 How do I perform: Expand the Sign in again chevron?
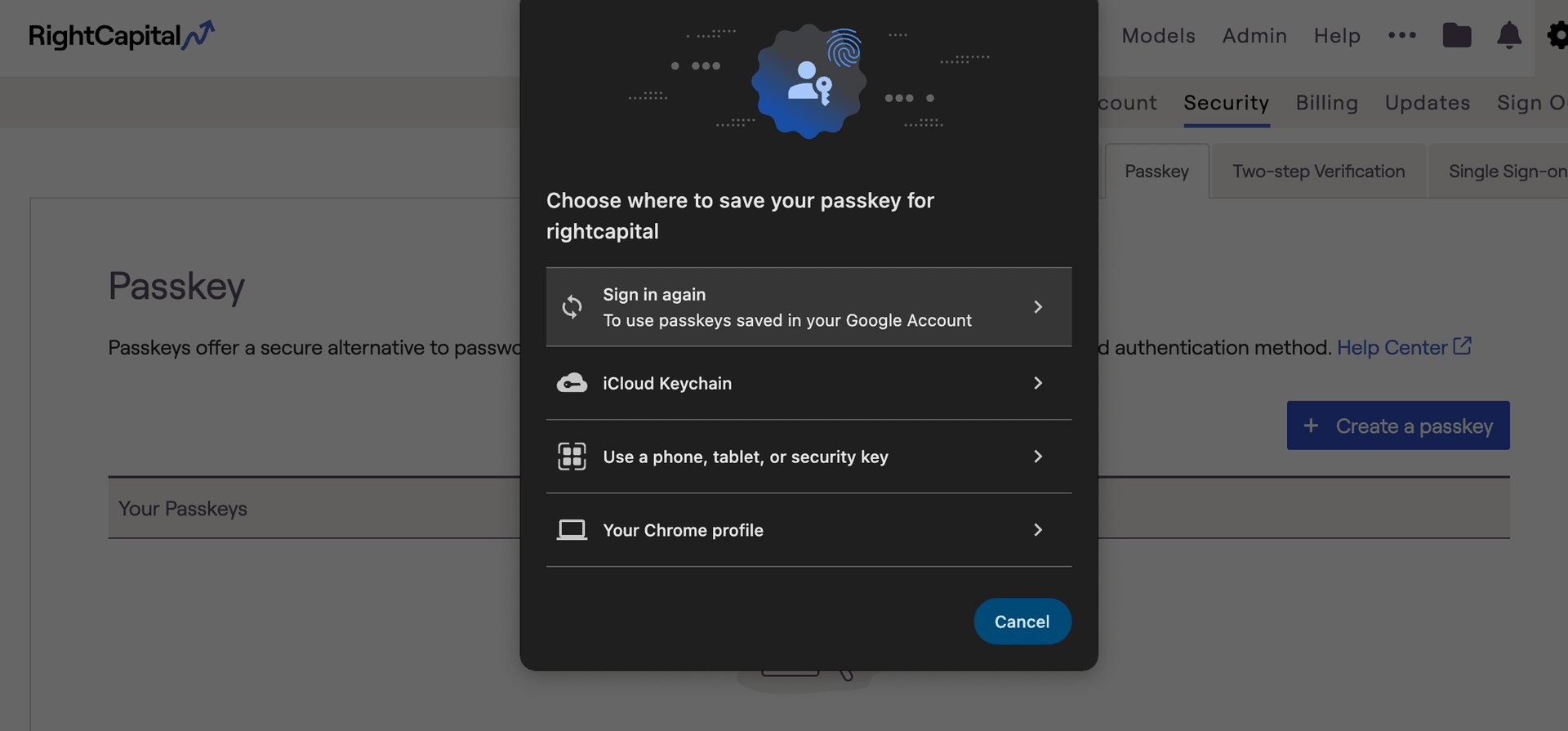tap(1038, 307)
